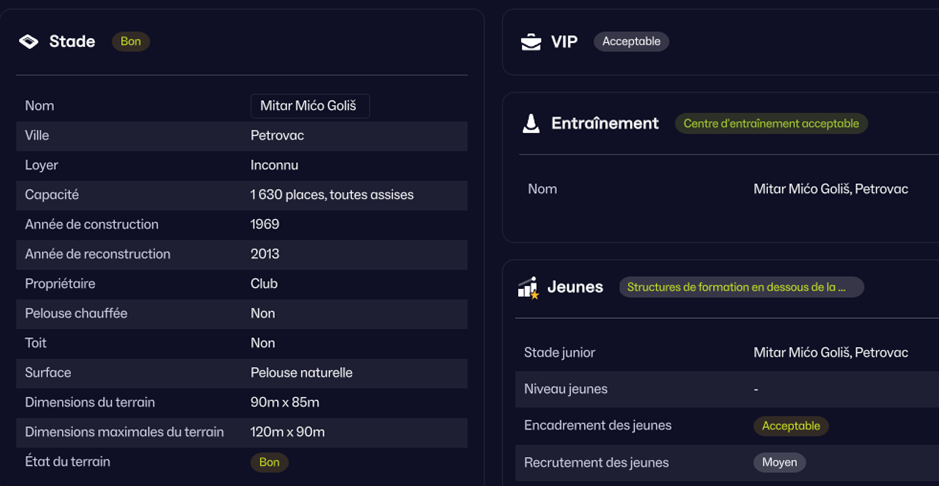The image size is (939, 486).
Task: Click the 'Moyen' youth recruitment badge
Action: [779, 462]
